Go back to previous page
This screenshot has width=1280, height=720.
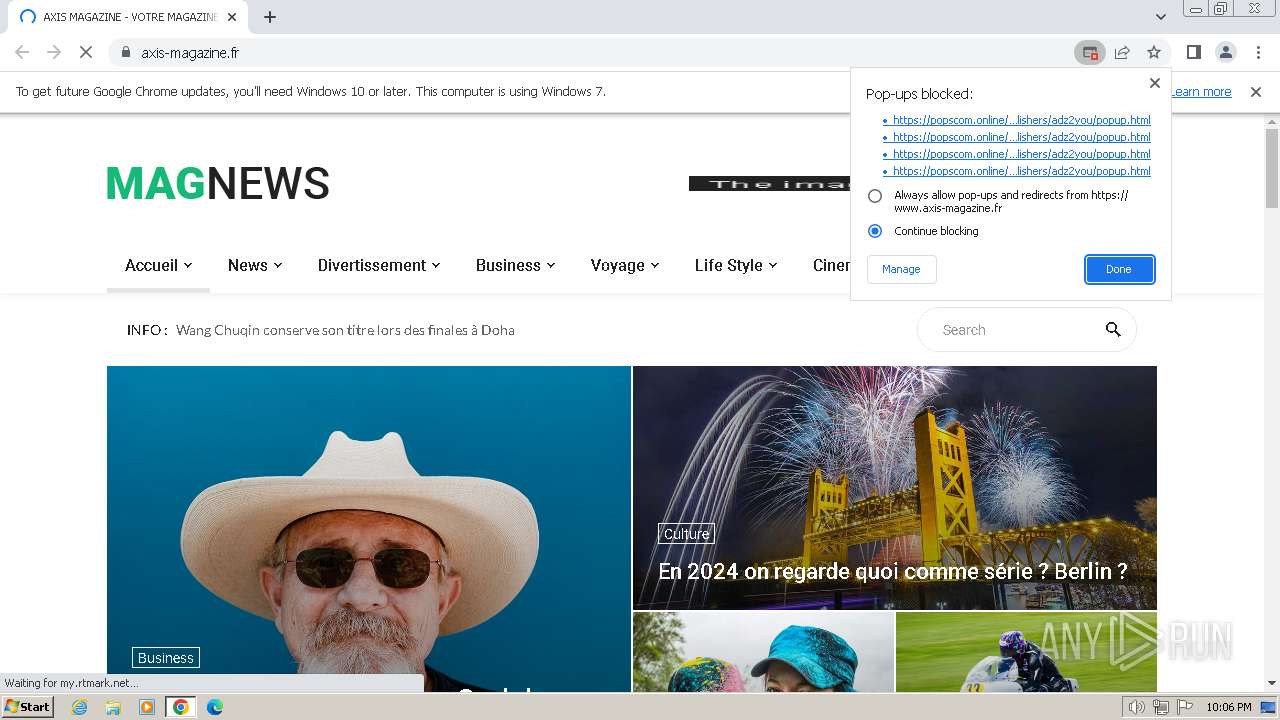(22, 52)
